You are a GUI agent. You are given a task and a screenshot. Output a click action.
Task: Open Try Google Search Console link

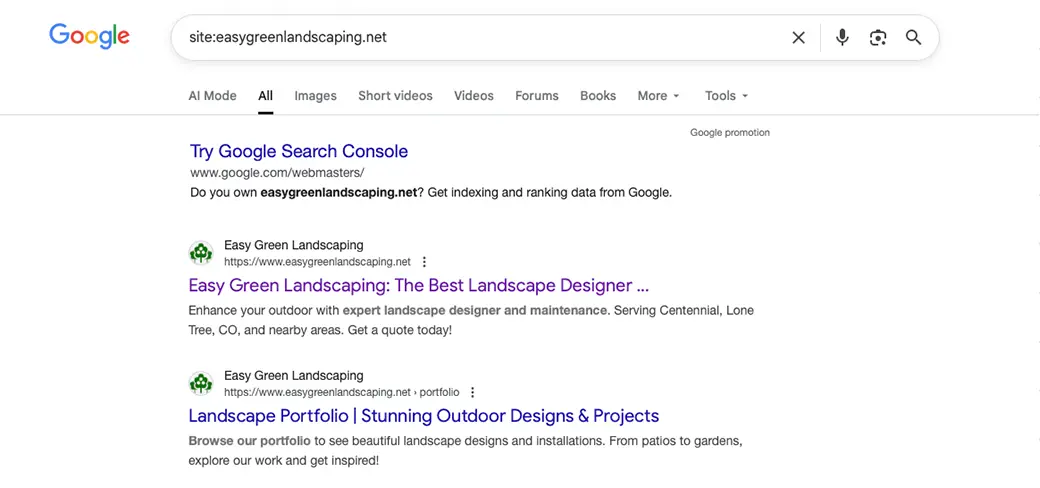pos(299,152)
